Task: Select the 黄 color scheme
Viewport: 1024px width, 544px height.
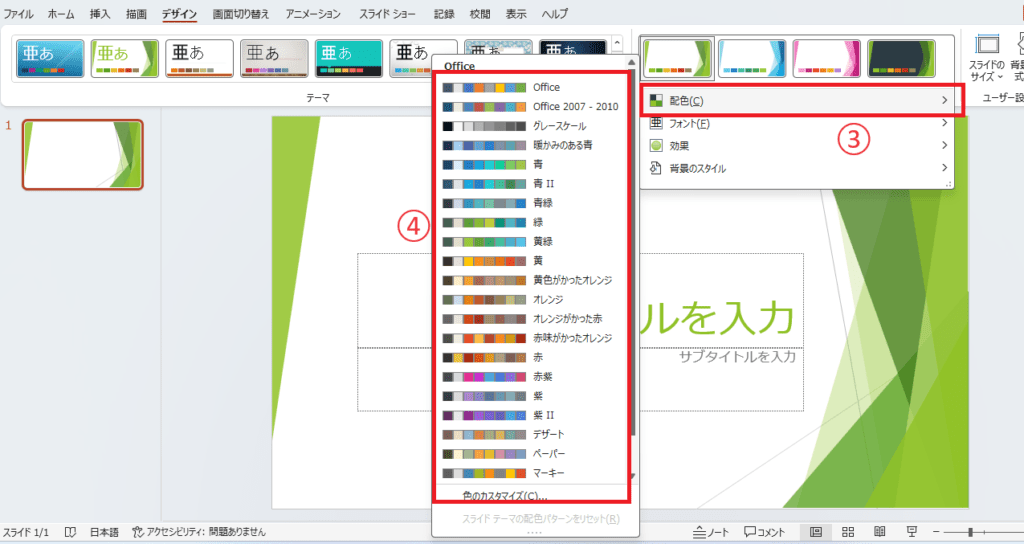Action: click(532, 261)
